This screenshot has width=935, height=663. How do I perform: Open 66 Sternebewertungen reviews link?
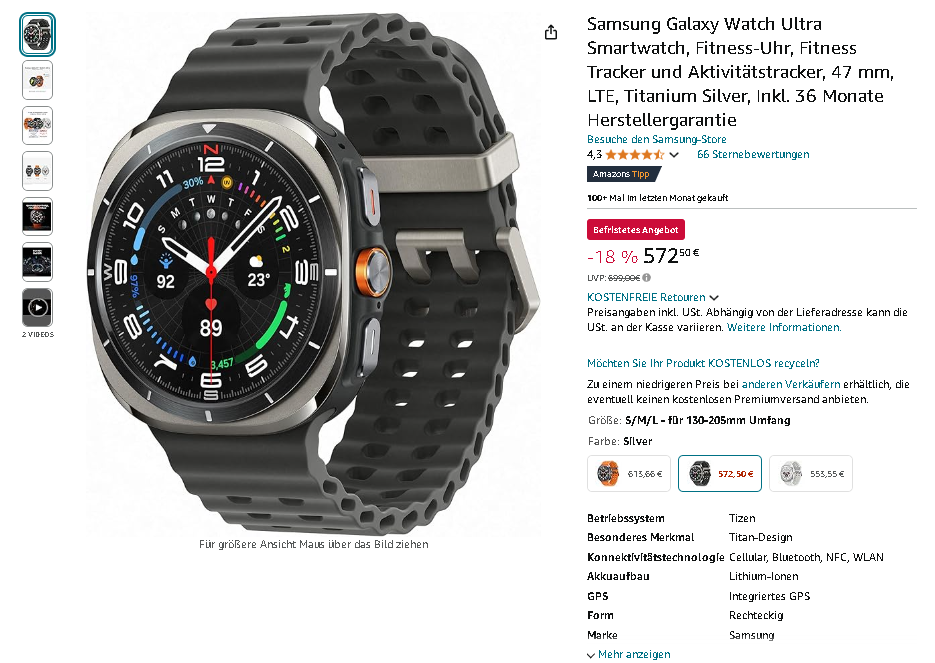coord(753,154)
